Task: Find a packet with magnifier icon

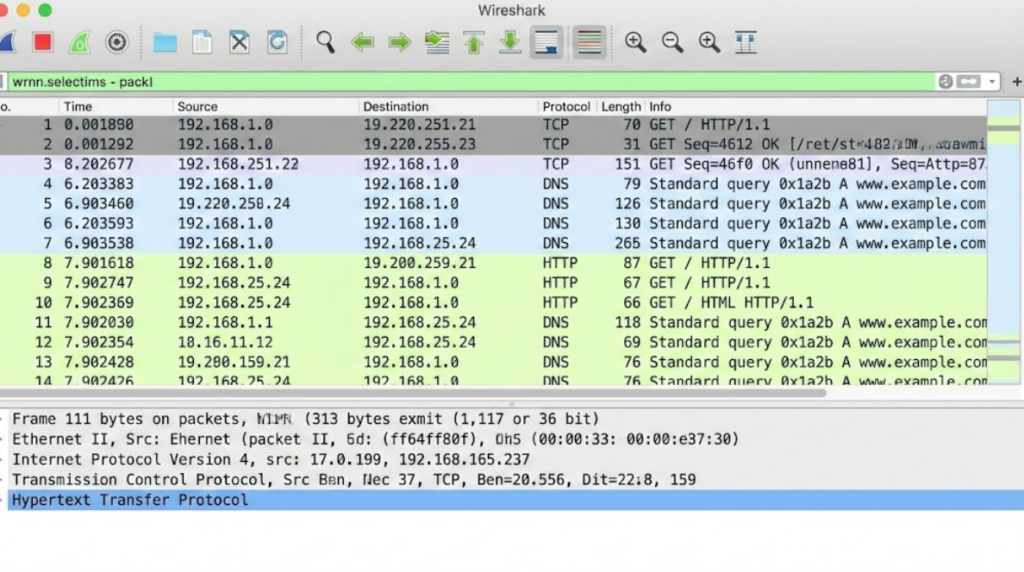Action: (x=325, y=42)
